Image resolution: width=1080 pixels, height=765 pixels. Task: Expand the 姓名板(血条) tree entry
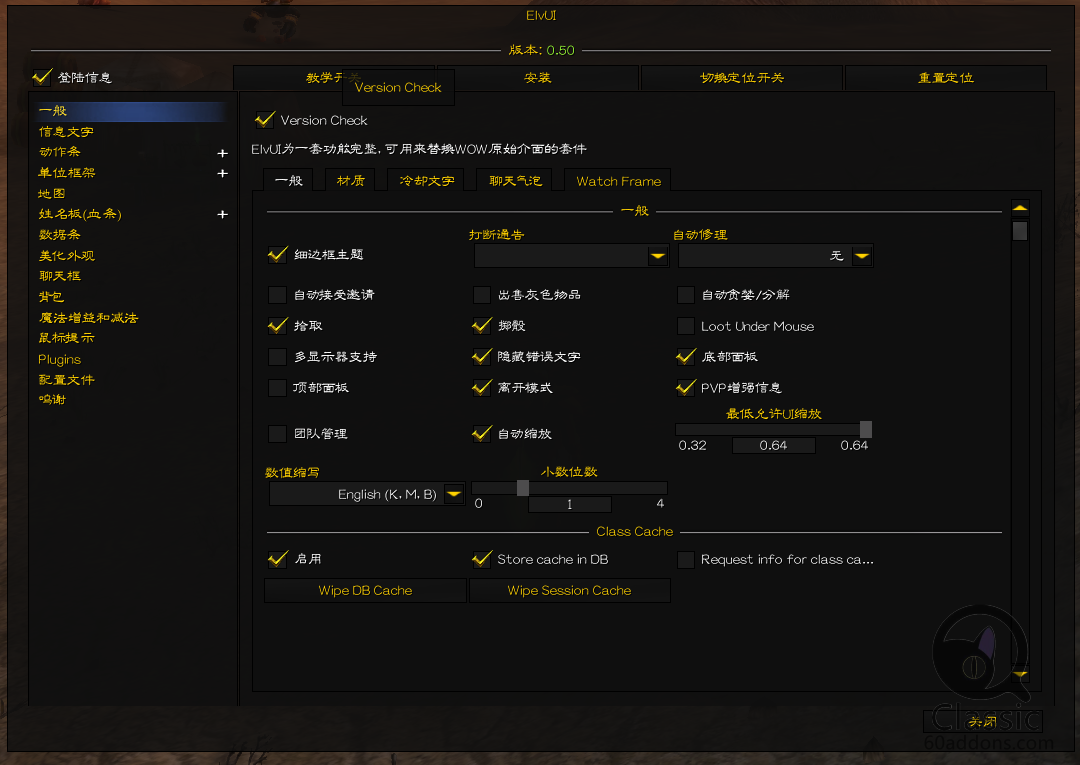222,215
